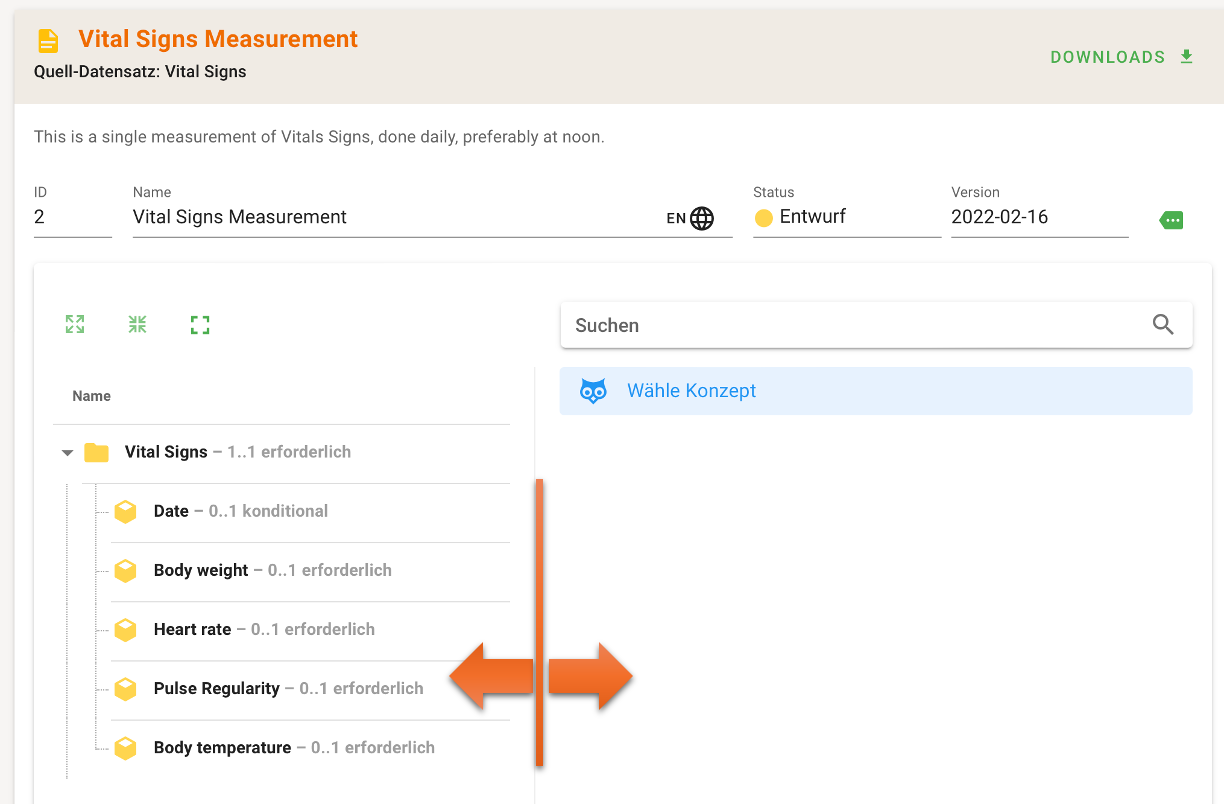
Task: Select the Body temperature item
Action: pos(222,747)
